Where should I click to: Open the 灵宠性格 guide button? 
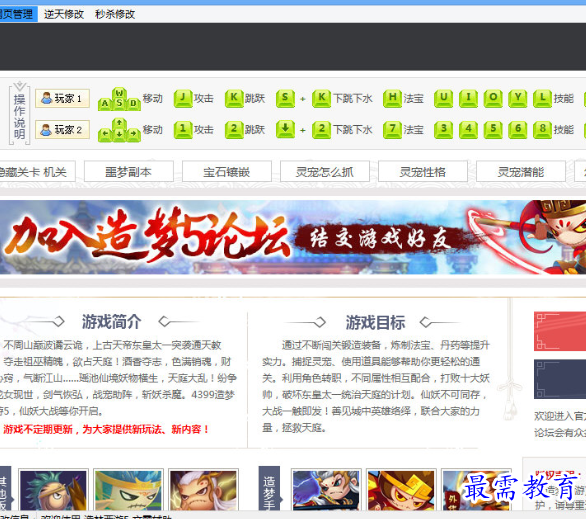(x=423, y=172)
